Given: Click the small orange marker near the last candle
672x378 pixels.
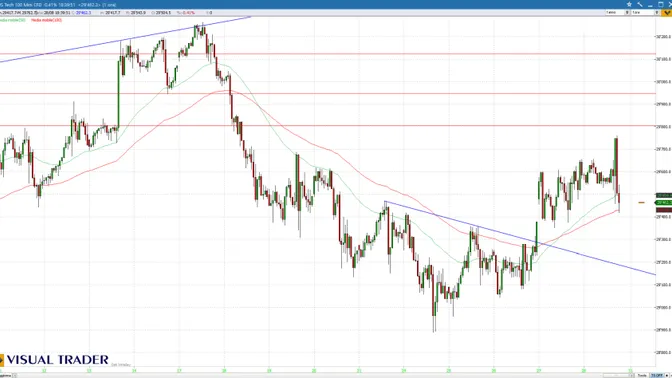Looking at the screenshot, I should [642, 202].
